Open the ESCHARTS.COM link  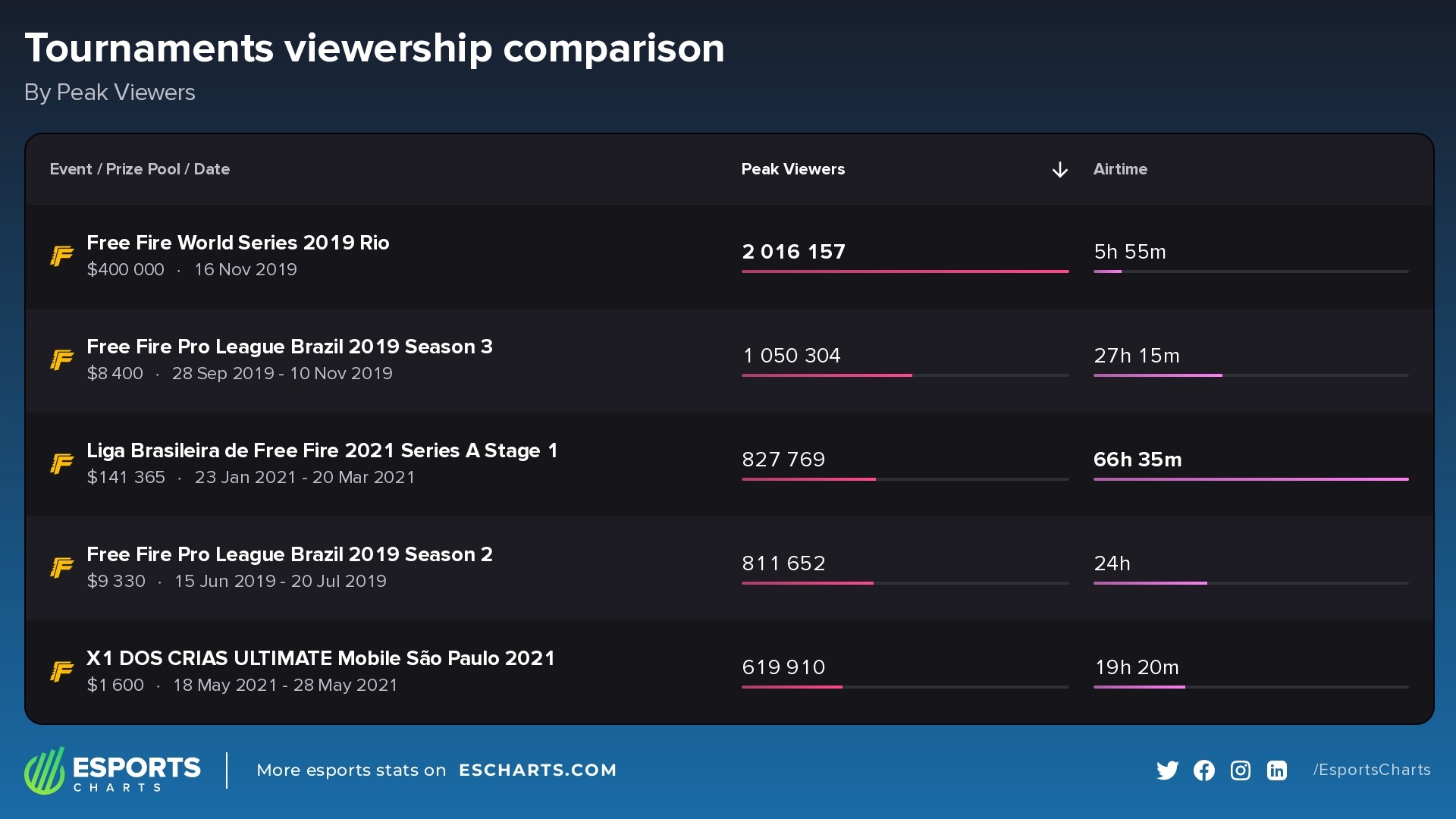click(x=538, y=770)
